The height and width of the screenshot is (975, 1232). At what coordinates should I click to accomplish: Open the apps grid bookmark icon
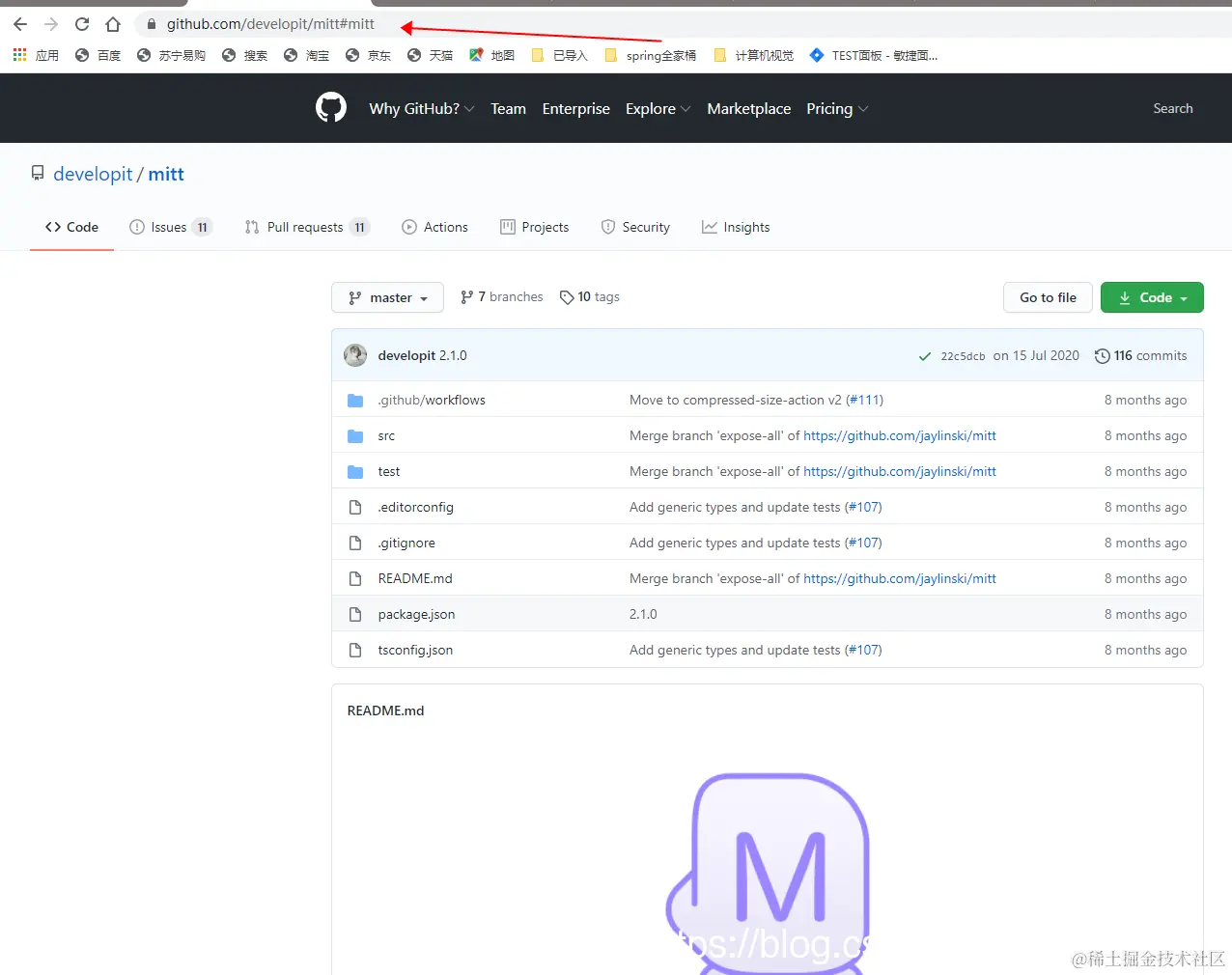tap(19, 55)
